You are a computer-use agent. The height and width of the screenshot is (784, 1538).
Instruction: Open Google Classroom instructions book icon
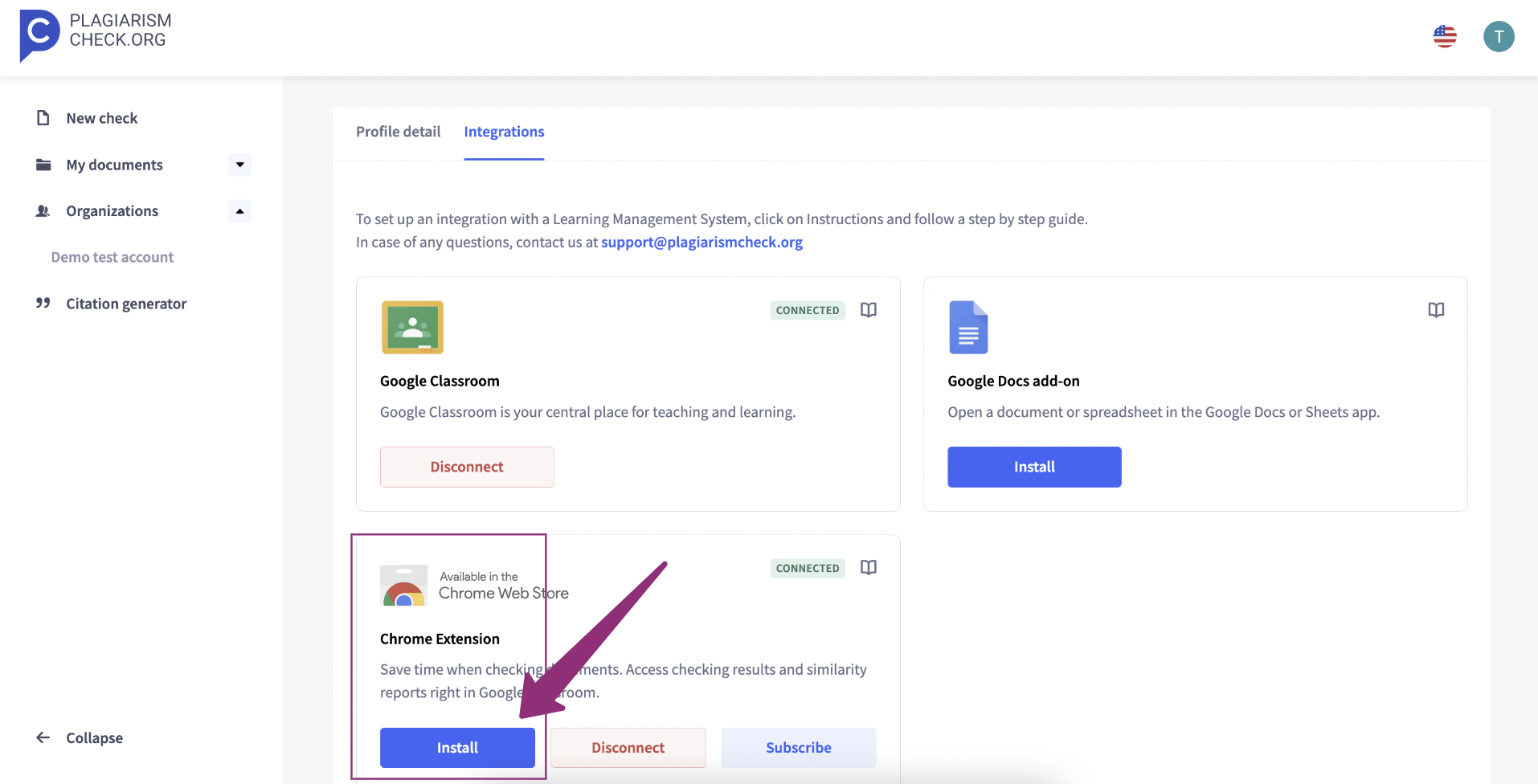click(869, 310)
